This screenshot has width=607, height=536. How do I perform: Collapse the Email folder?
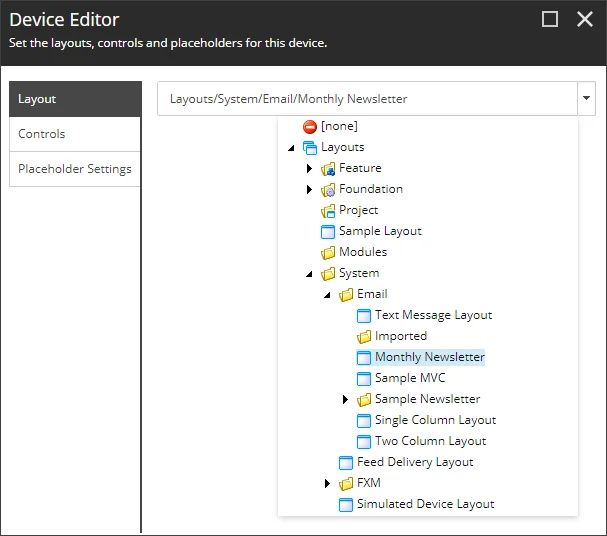328,295
